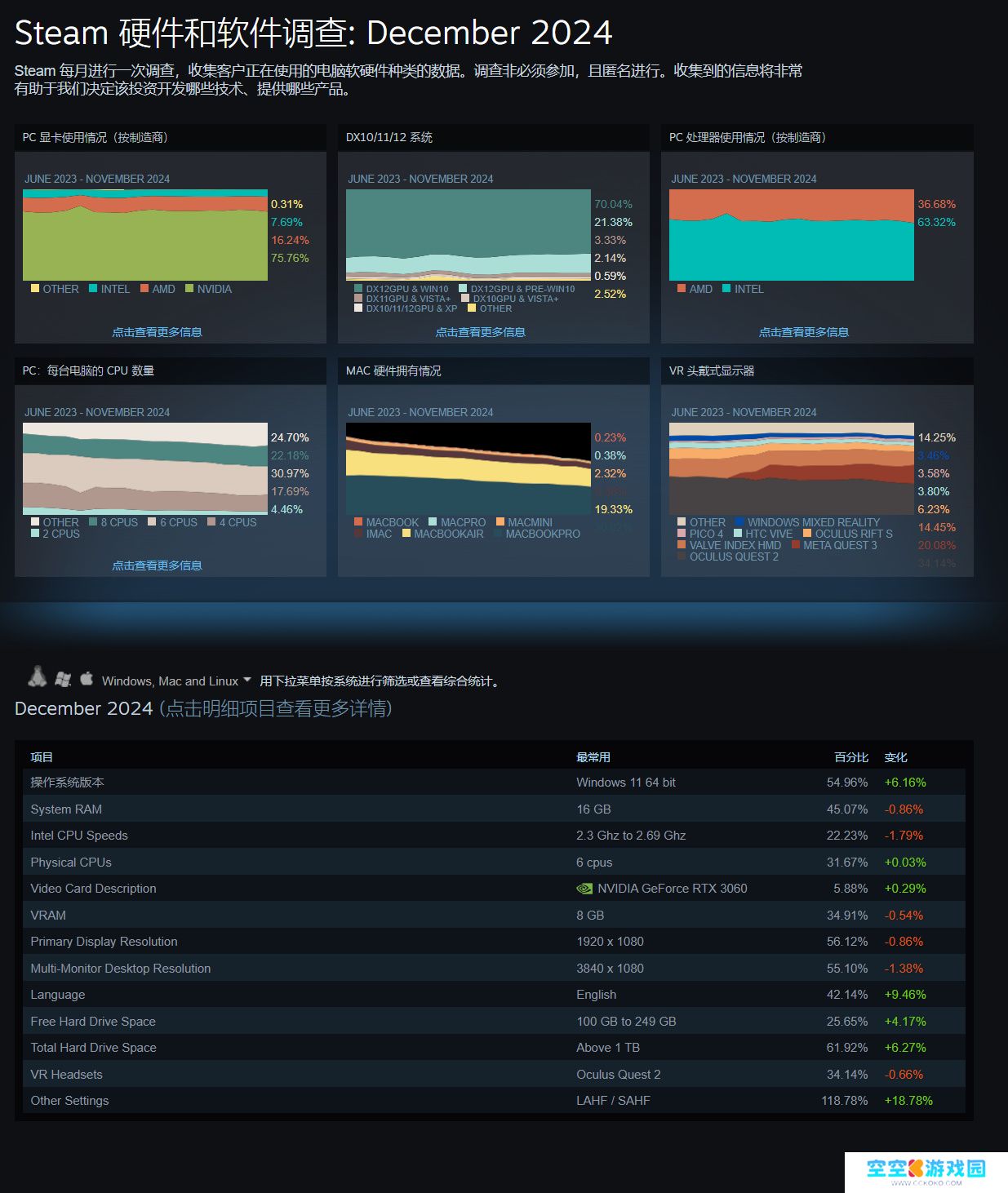Click the +18.78% change value

908,1101
